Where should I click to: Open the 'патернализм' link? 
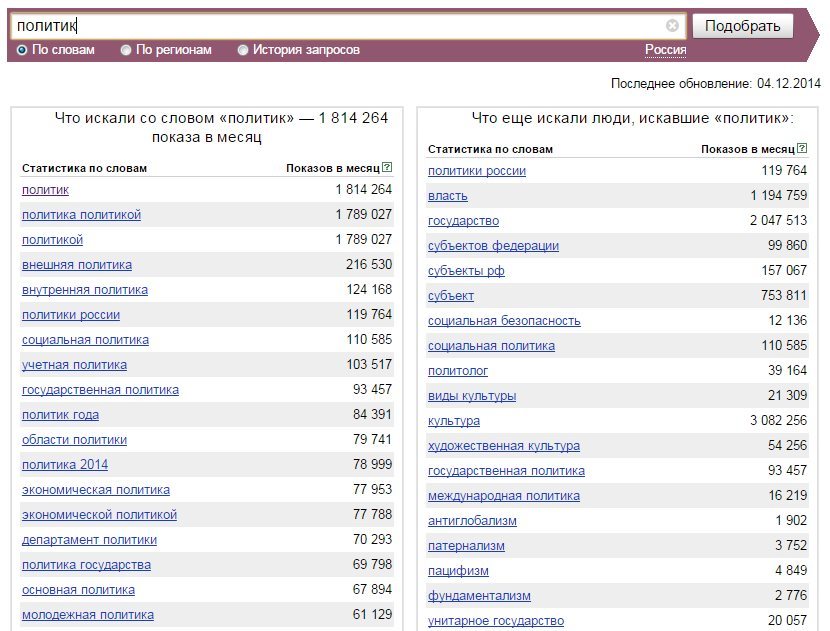[x=466, y=545]
